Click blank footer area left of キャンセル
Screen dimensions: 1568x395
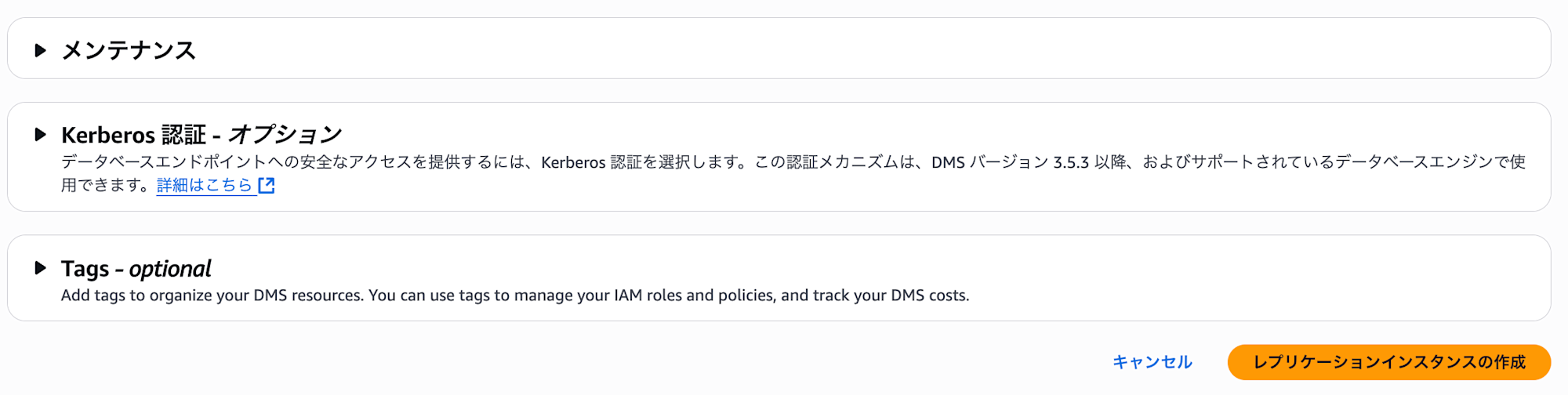coord(549,362)
